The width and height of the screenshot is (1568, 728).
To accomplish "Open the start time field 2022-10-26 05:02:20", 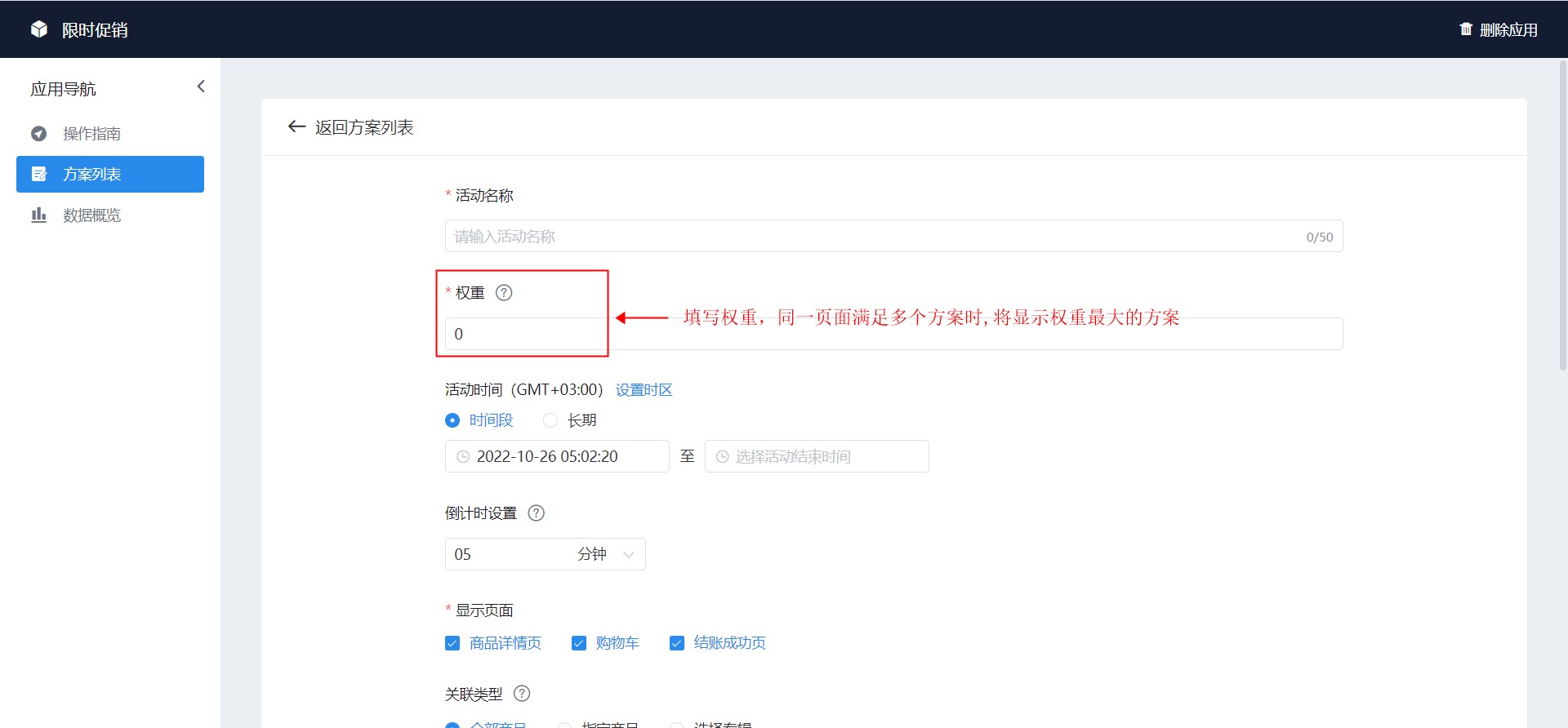I will click(557, 456).
